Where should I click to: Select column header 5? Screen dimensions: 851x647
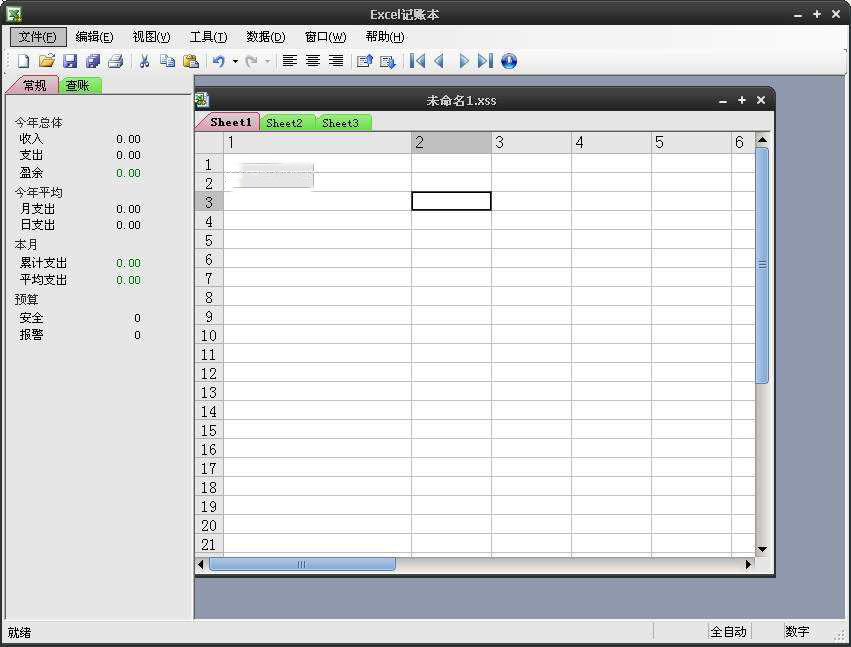pos(691,143)
